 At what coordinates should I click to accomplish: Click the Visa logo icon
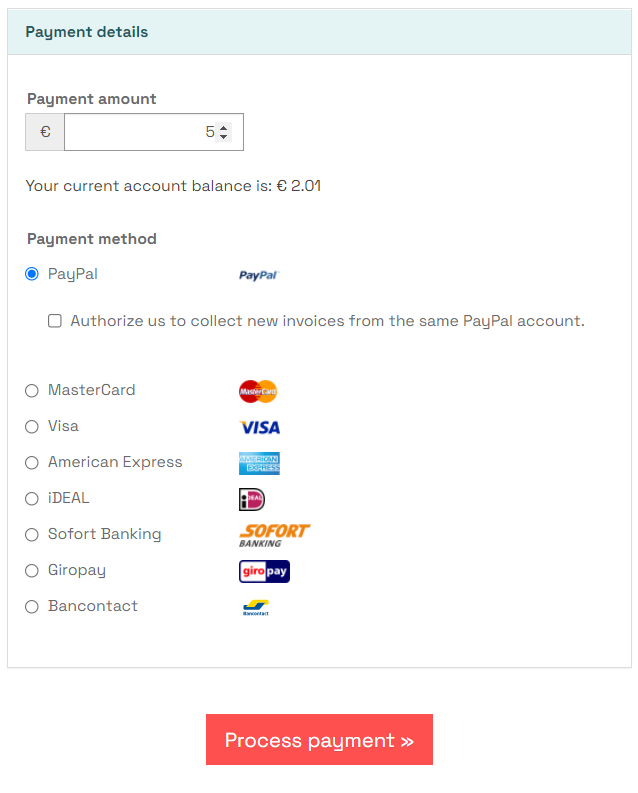click(259, 427)
